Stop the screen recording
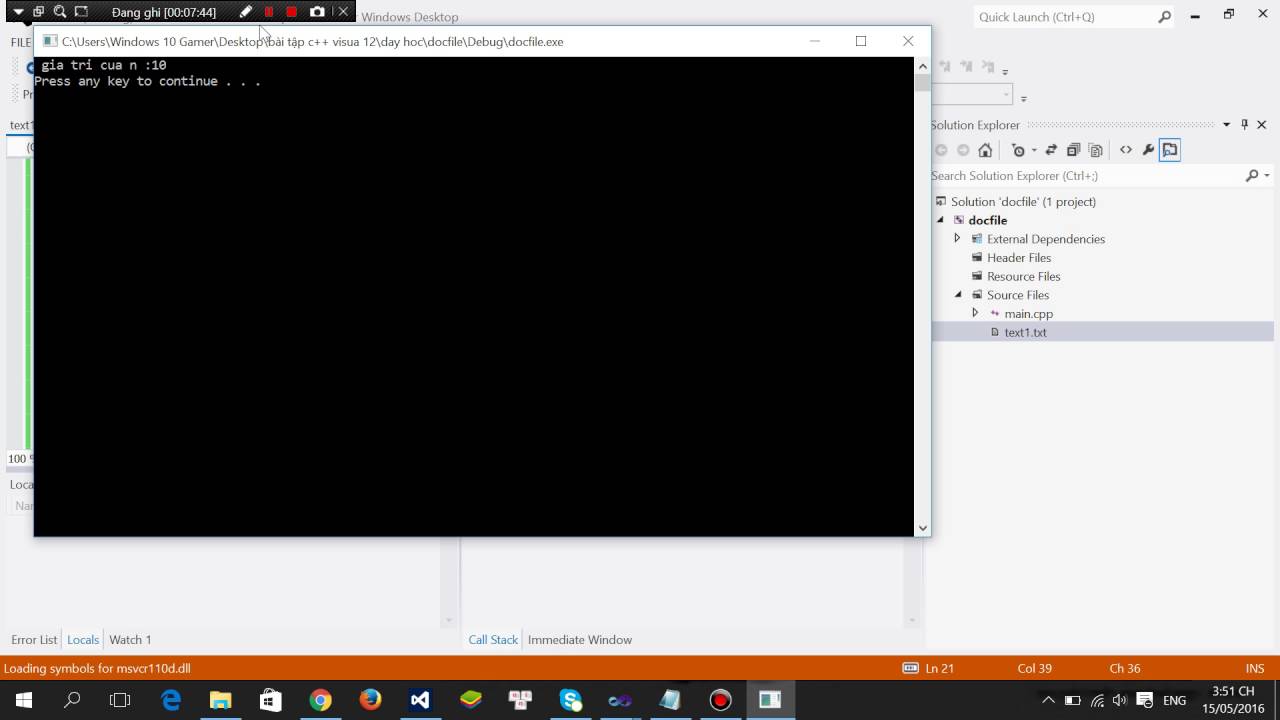This screenshot has height=720, width=1280. click(x=291, y=12)
